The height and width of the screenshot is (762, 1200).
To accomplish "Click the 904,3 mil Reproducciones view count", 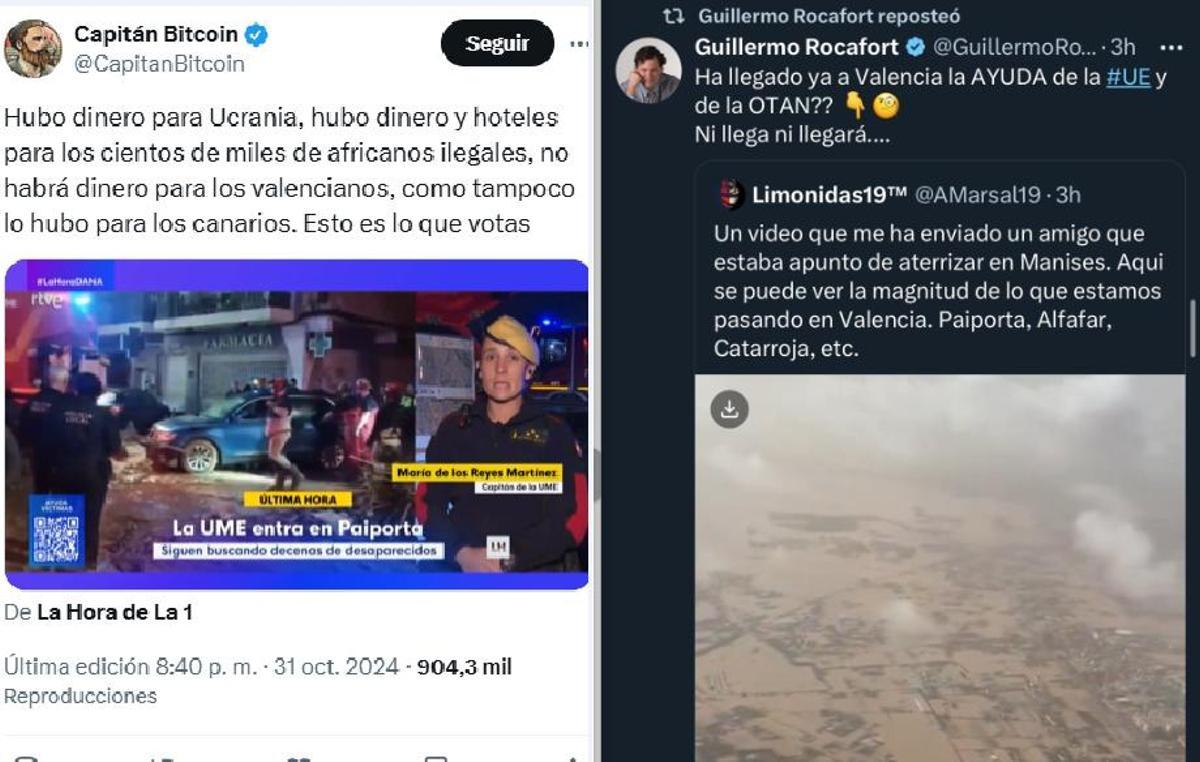I will coord(258,681).
